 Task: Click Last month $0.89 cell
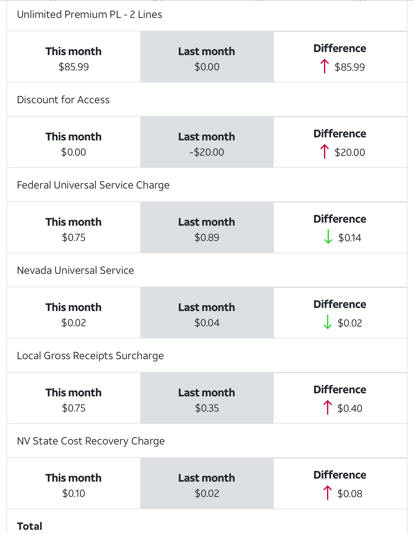click(x=207, y=227)
